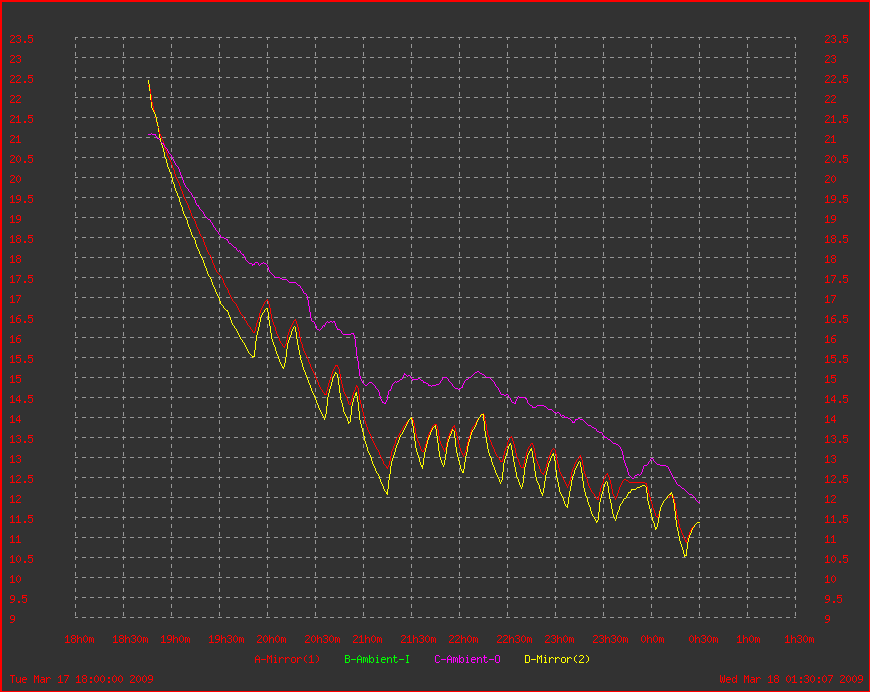Click the 0h30m time axis label

[704, 639]
